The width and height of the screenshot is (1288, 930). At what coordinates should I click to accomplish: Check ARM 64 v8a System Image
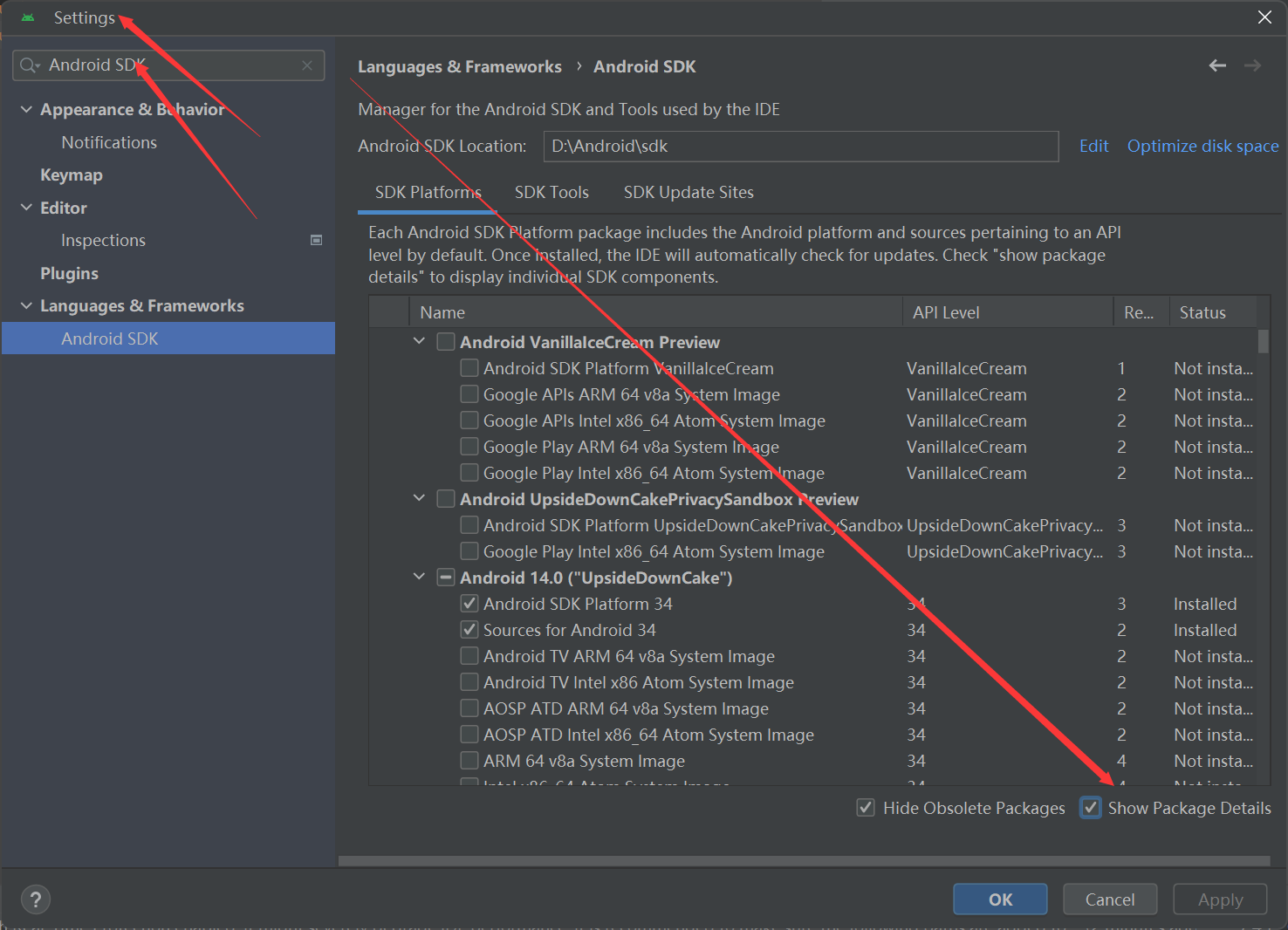[x=469, y=761]
